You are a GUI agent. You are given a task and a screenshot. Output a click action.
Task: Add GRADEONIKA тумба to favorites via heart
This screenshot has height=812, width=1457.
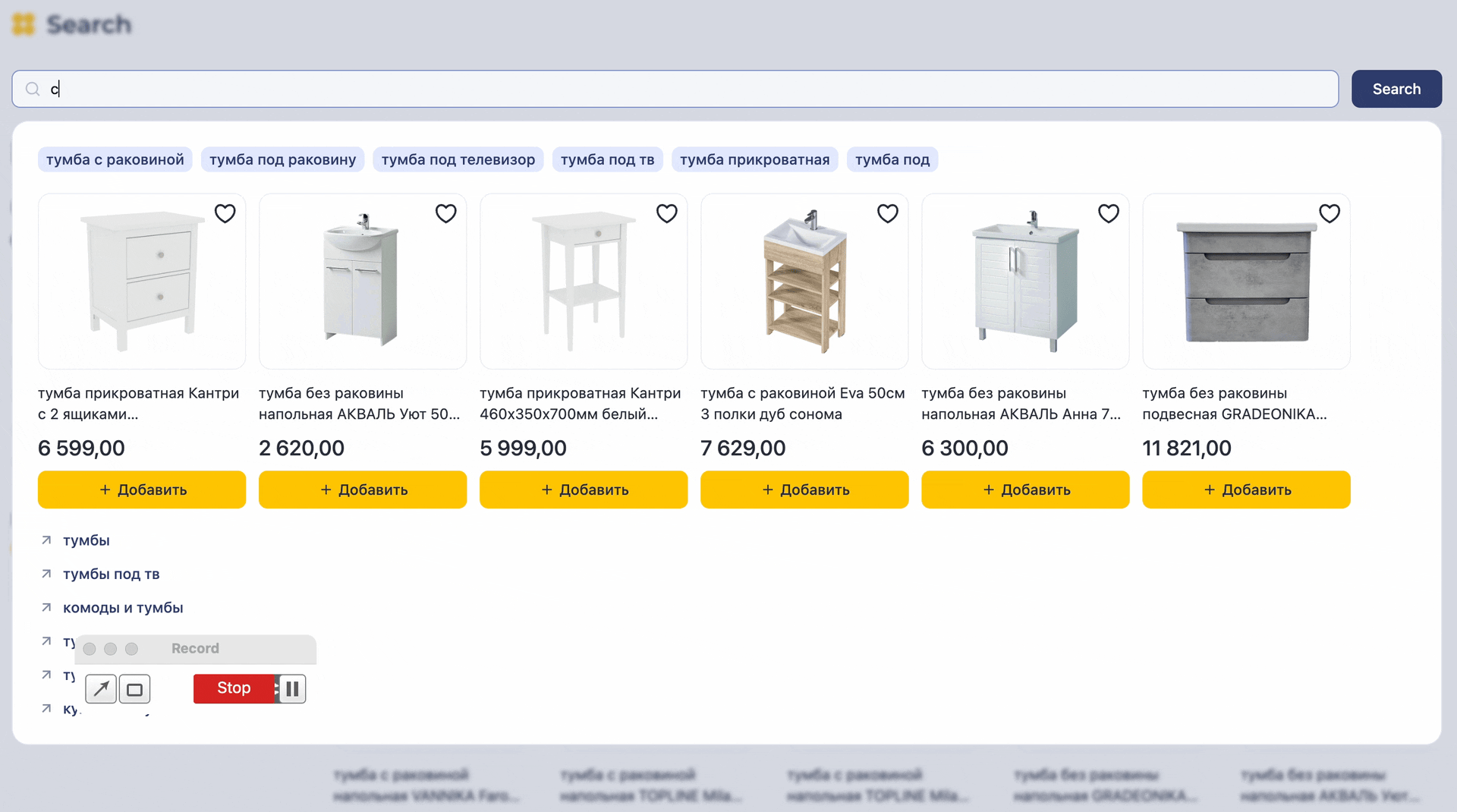point(1329,214)
